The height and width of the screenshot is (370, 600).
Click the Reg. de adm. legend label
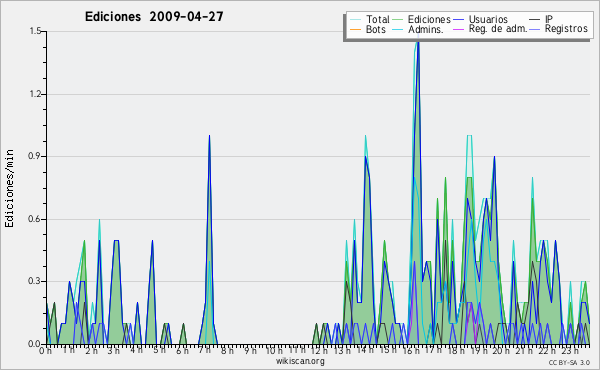tap(498, 29)
